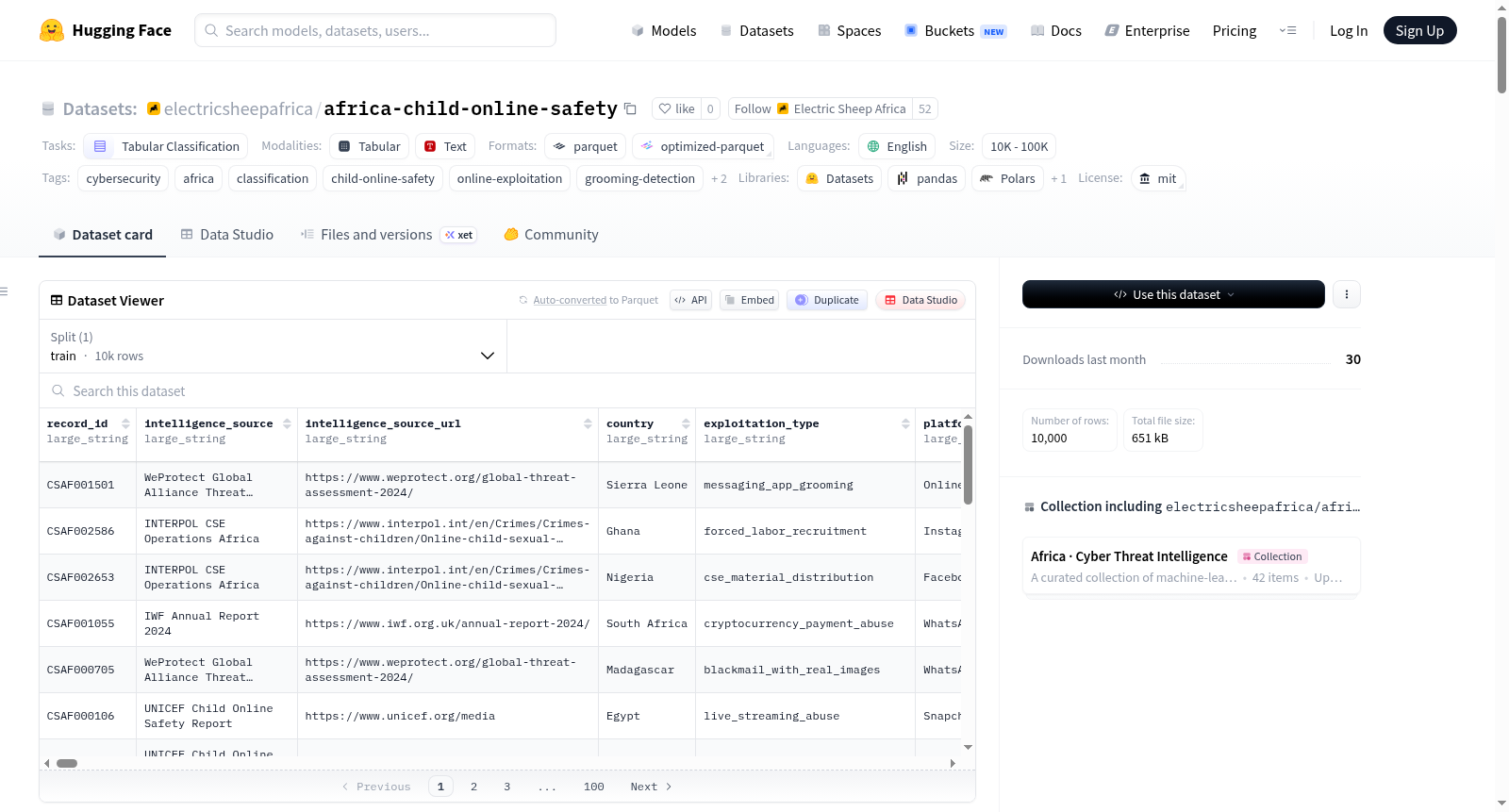Viewport: 1509px width, 812px height.
Task: Click the Sign Up button
Action: tap(1419, 30)
